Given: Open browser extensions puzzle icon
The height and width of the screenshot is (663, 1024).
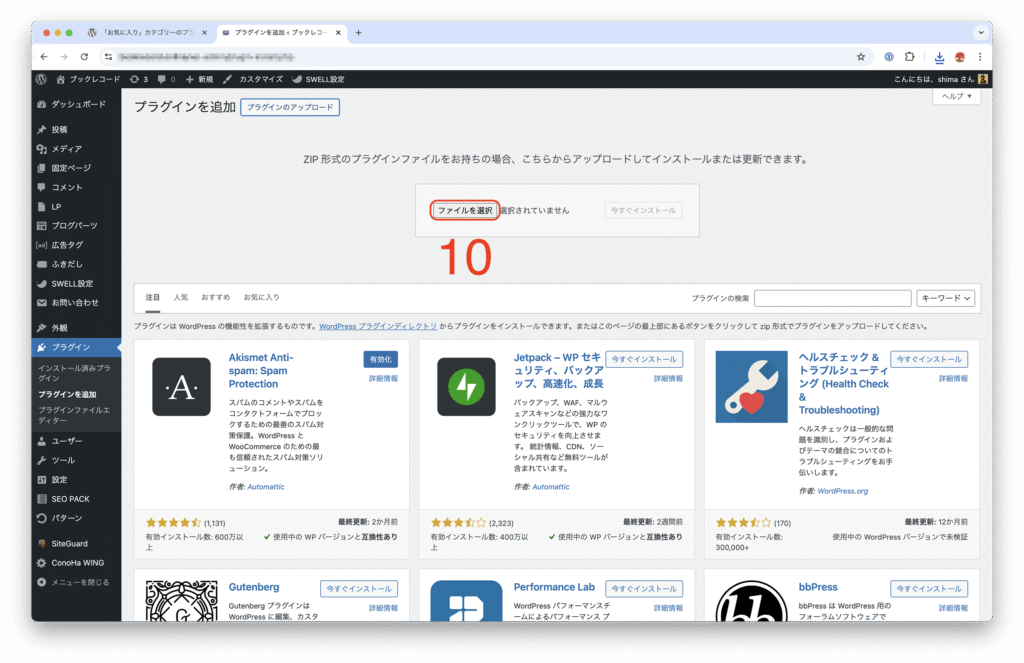Looking at the screenshot, I should pyautogui.click(x=909, y=57).
